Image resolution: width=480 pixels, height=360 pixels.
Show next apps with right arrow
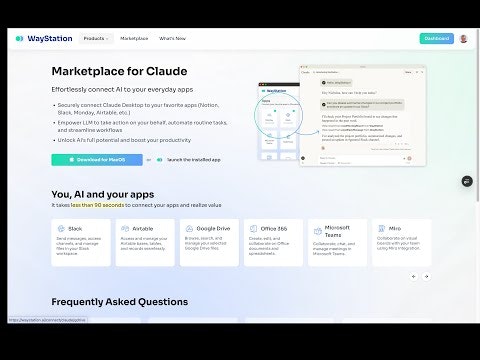coord(426,276)
